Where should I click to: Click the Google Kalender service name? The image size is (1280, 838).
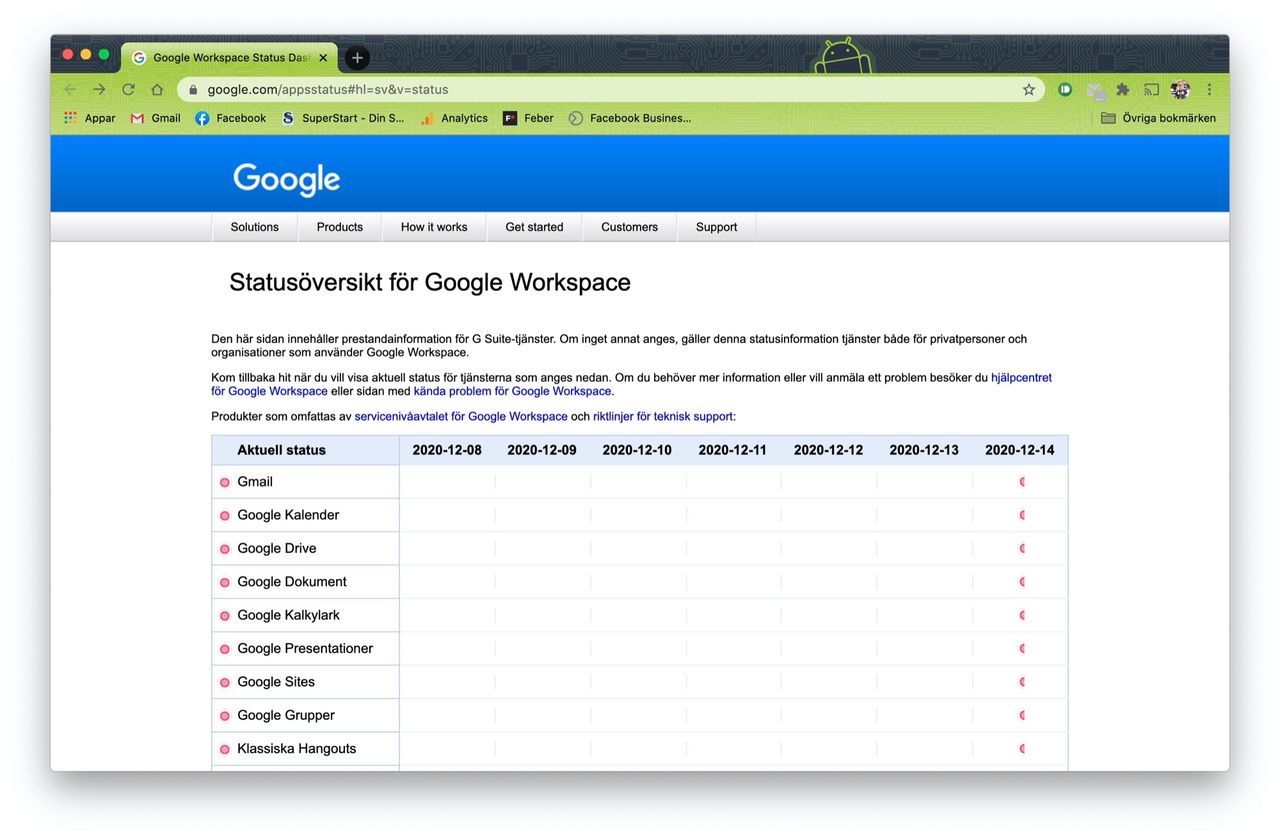click(288, 515)
